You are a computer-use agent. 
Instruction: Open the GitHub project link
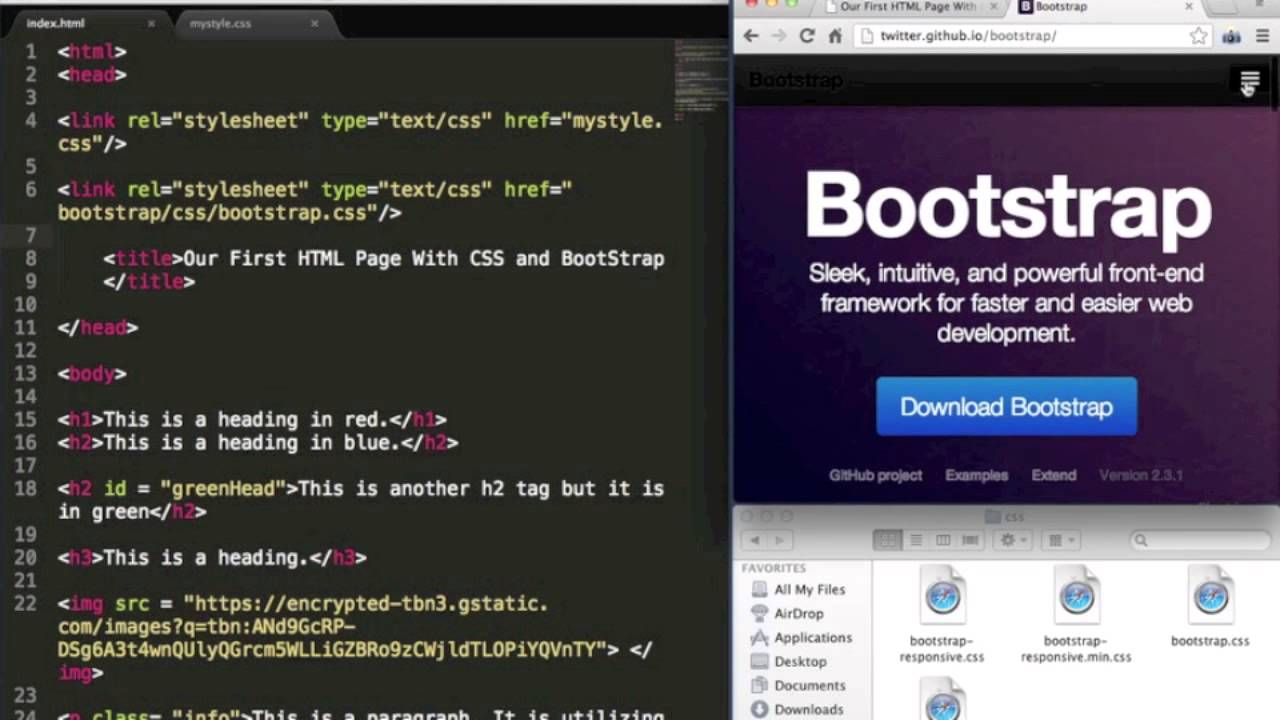pyautogui.click(x=875, y=475)
